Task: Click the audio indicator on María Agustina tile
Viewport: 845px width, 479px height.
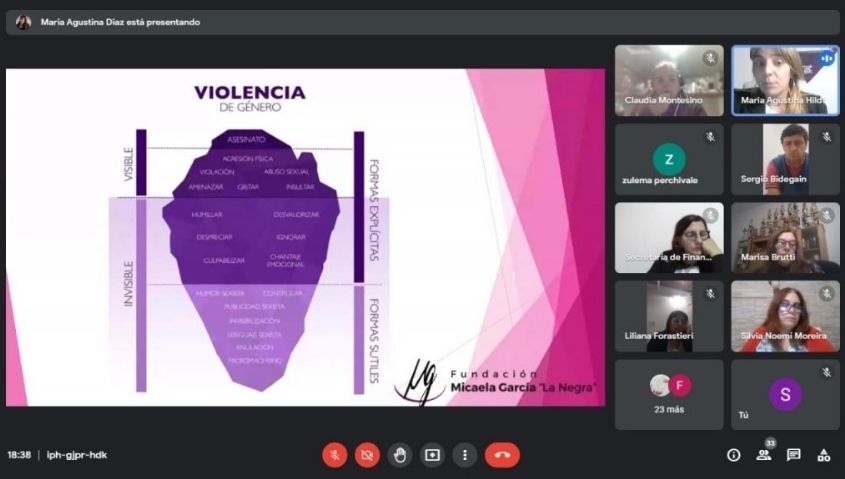Action: coord(826,58)
